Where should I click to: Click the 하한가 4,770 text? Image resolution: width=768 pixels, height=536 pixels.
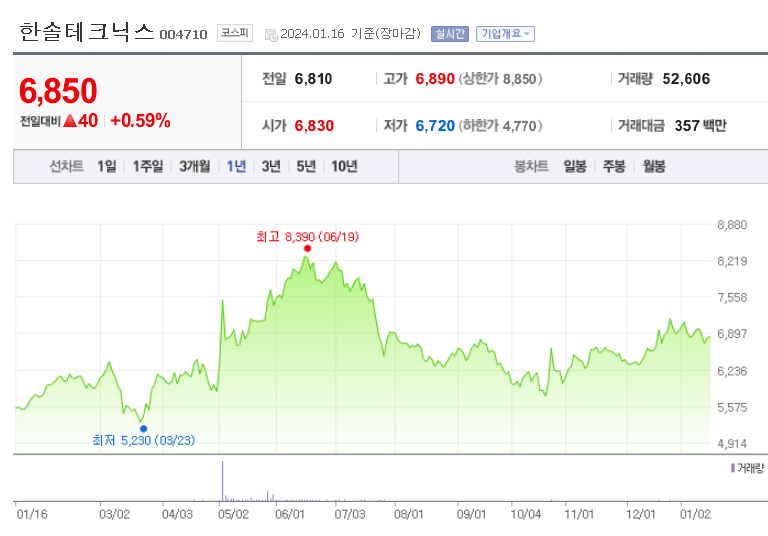tap(501, 126)
